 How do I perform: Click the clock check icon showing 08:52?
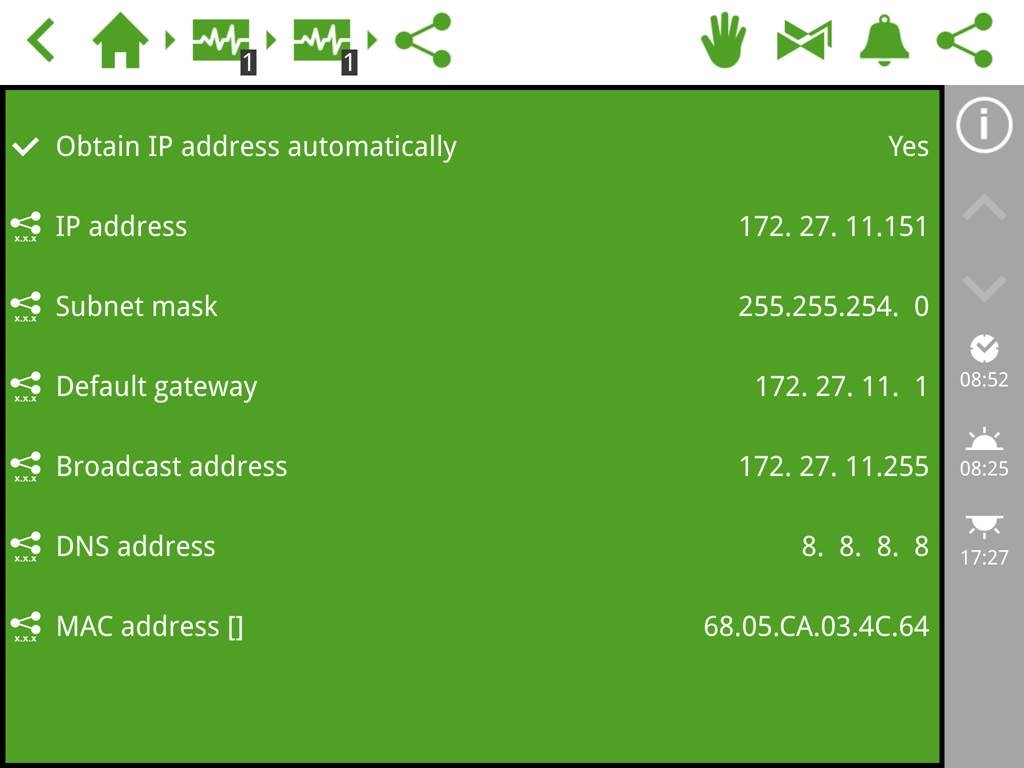point(984,362)
